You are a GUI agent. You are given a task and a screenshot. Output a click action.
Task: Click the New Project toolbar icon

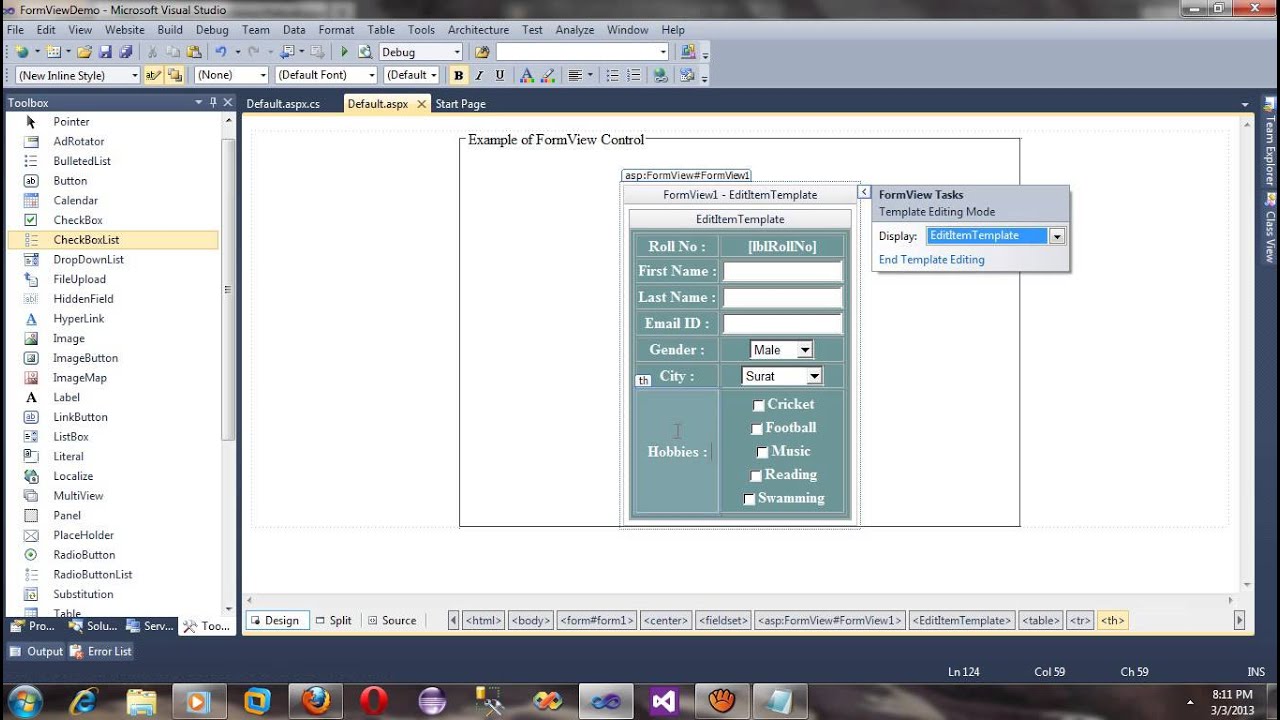point(21,52)
